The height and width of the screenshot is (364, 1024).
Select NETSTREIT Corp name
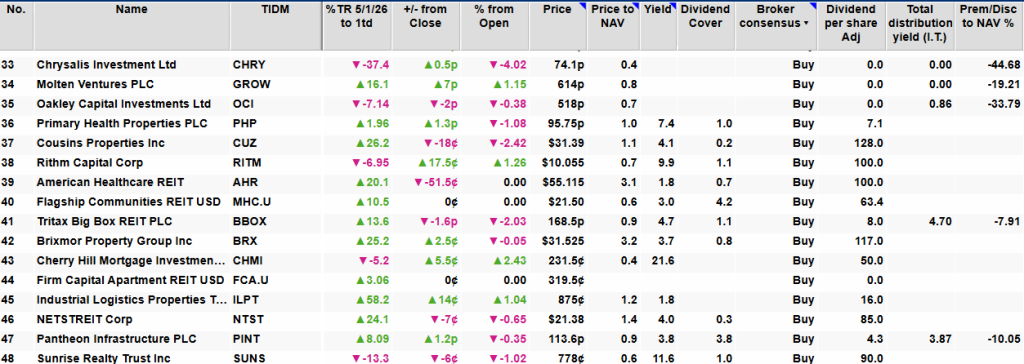tap(84, 320)
